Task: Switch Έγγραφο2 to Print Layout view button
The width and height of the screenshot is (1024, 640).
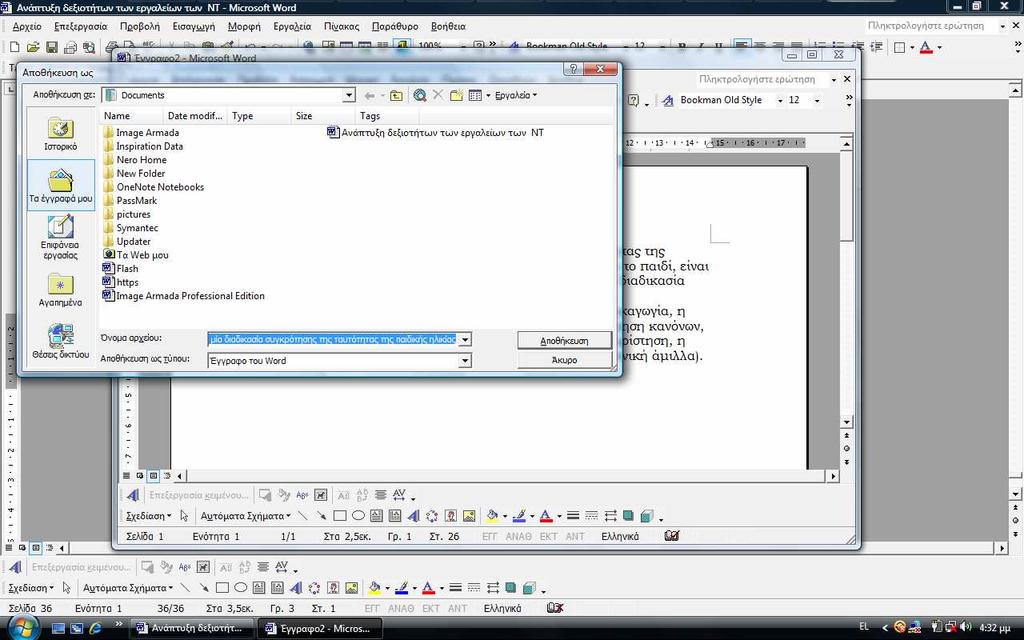Action: 153,475
